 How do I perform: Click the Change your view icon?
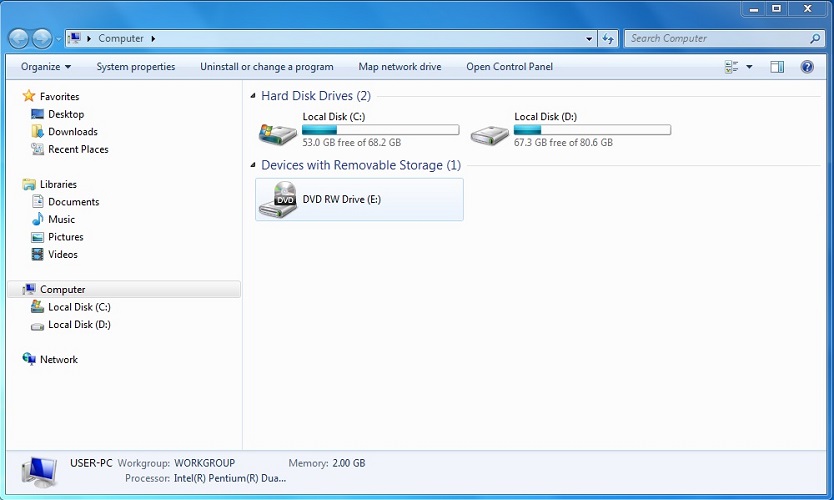coord(731,66)
